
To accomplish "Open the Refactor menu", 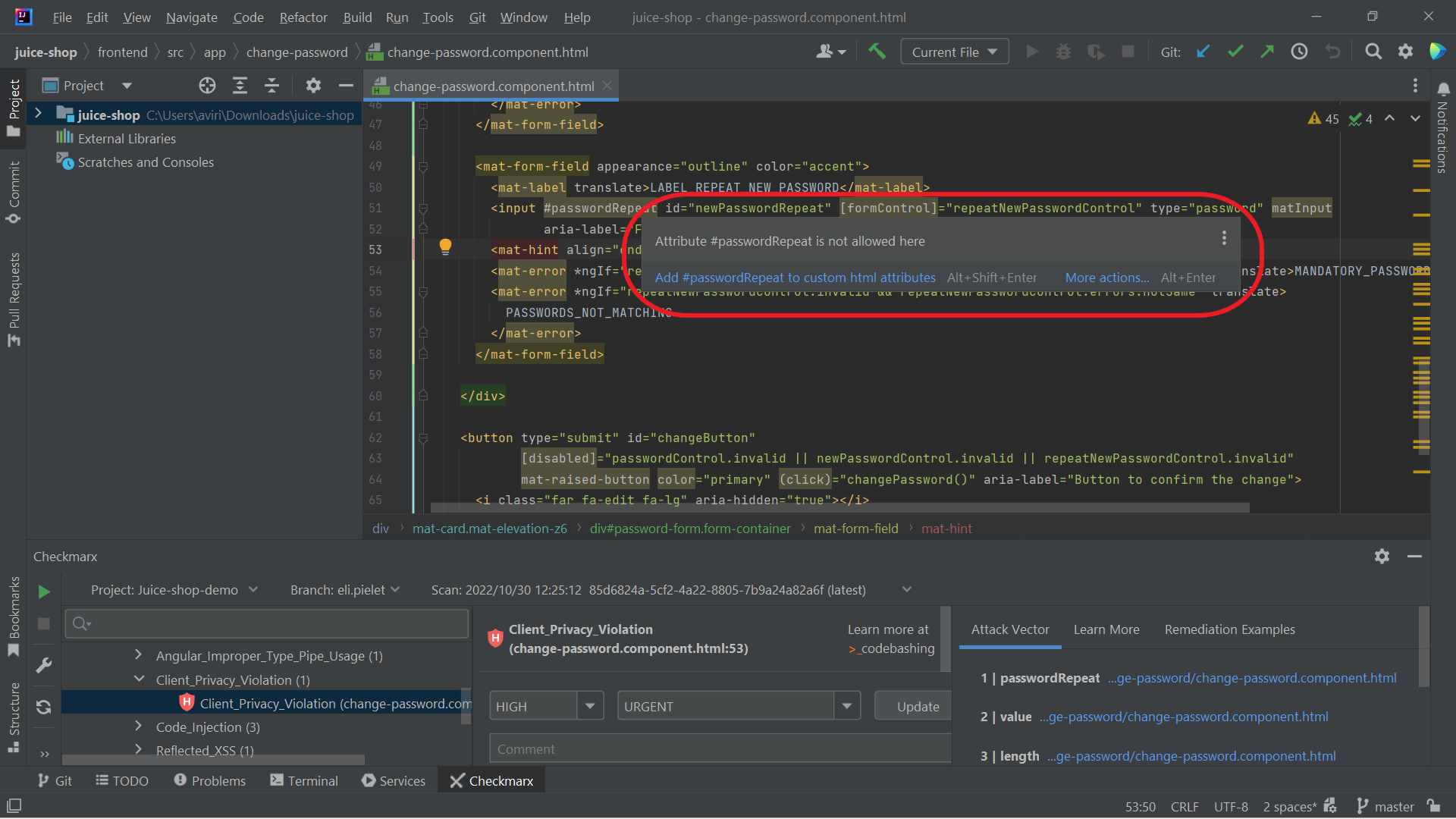I will click(x=303, y=17).
